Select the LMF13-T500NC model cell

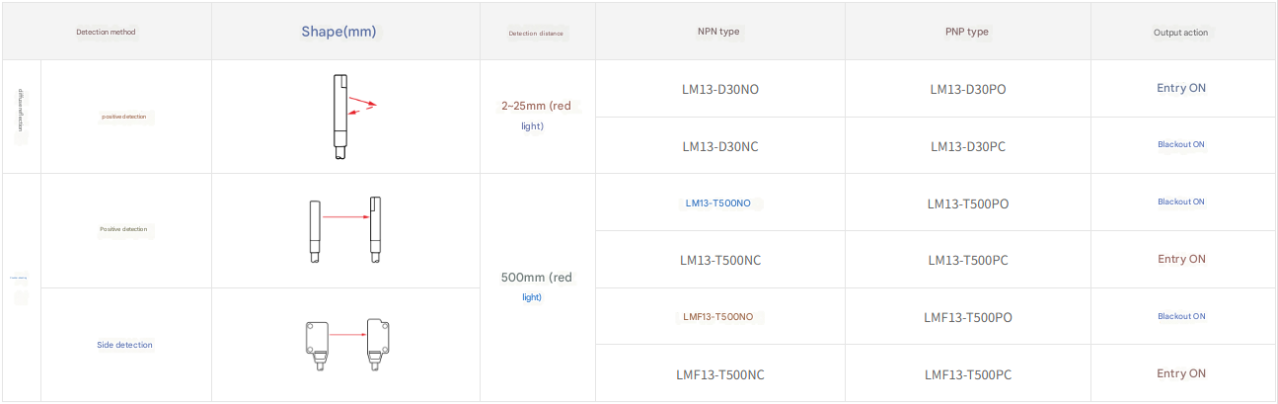[720, 374]
